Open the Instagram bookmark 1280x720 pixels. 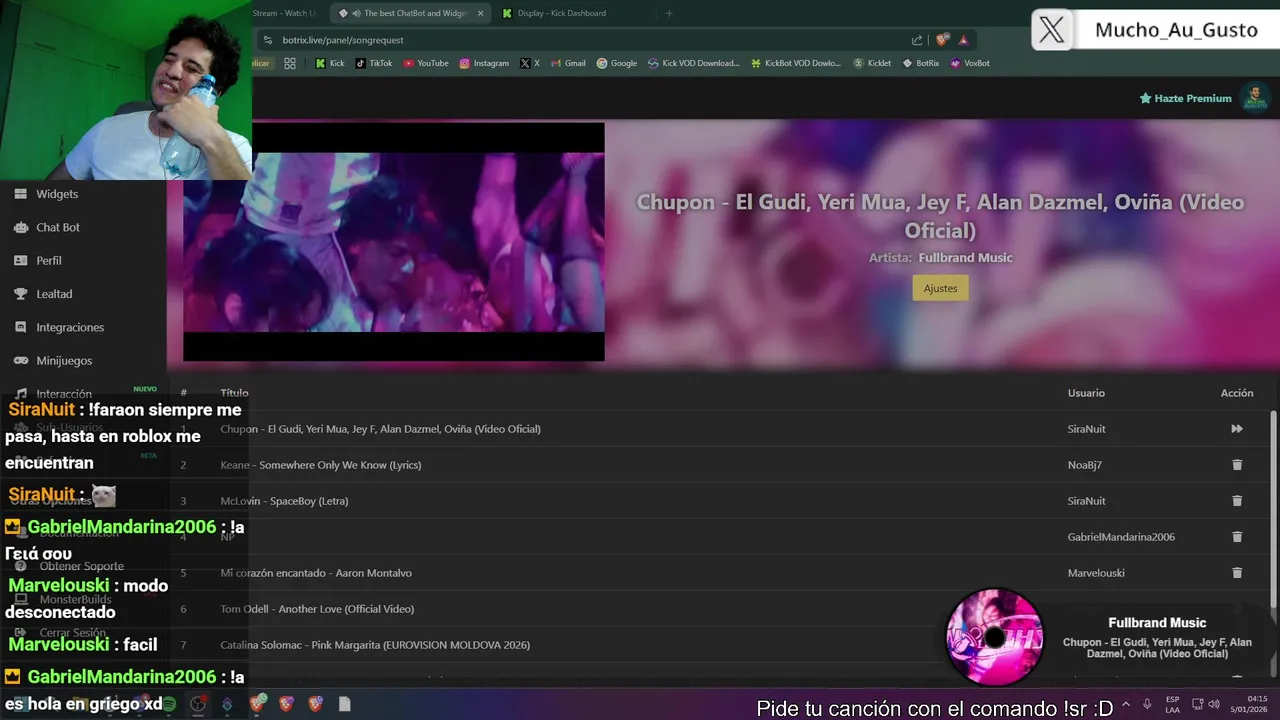[484, 63]
